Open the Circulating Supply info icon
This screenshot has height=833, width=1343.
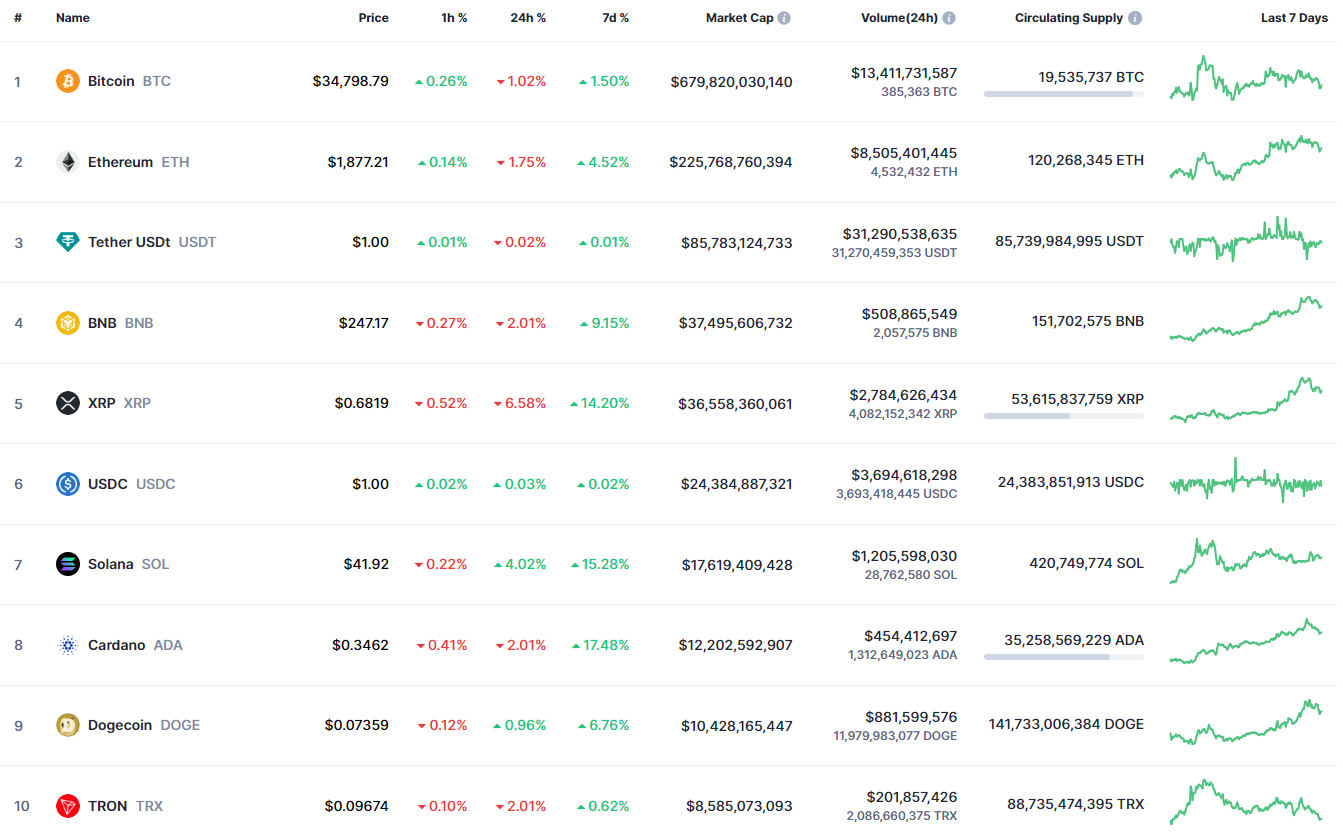tap(1135, 18)
